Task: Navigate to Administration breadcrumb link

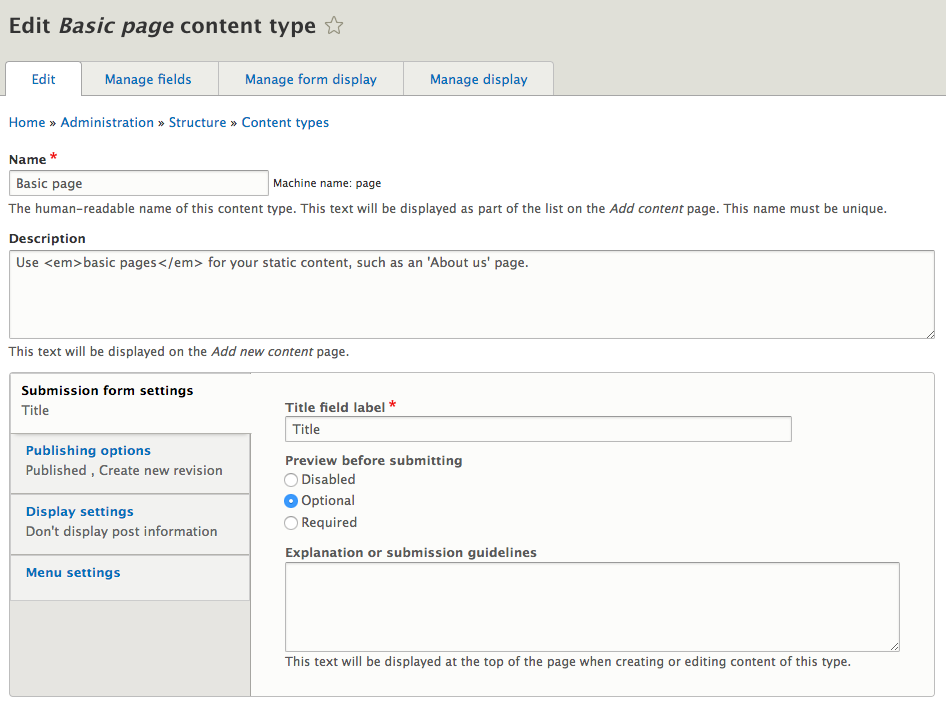Action: point(107,123)
